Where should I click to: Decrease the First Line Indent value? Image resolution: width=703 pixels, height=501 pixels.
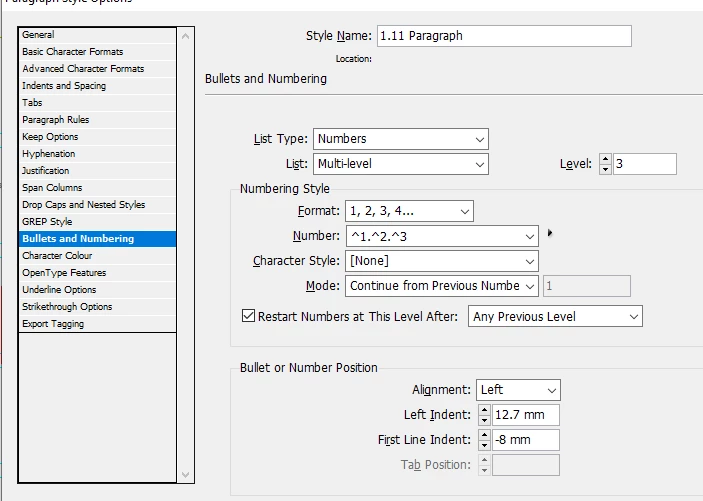[484, 445]
